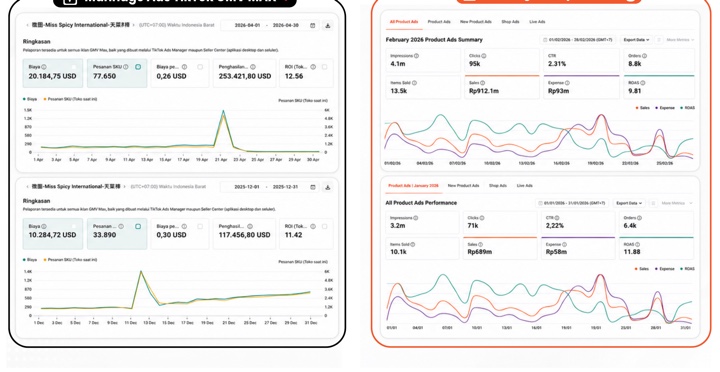The image size is (720, 372).
Task: Select the Expense Rp58m metric card
Action: coord(578,248)
